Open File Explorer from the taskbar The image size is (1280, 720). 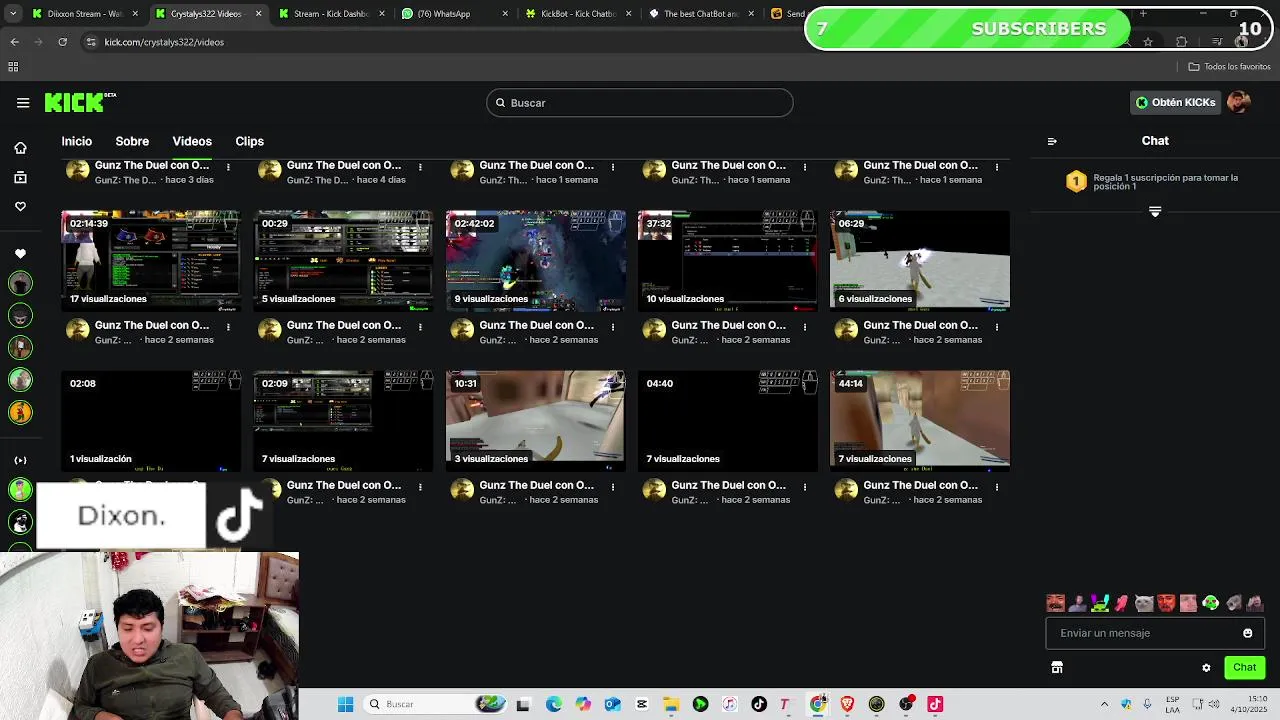click(671, 704)
